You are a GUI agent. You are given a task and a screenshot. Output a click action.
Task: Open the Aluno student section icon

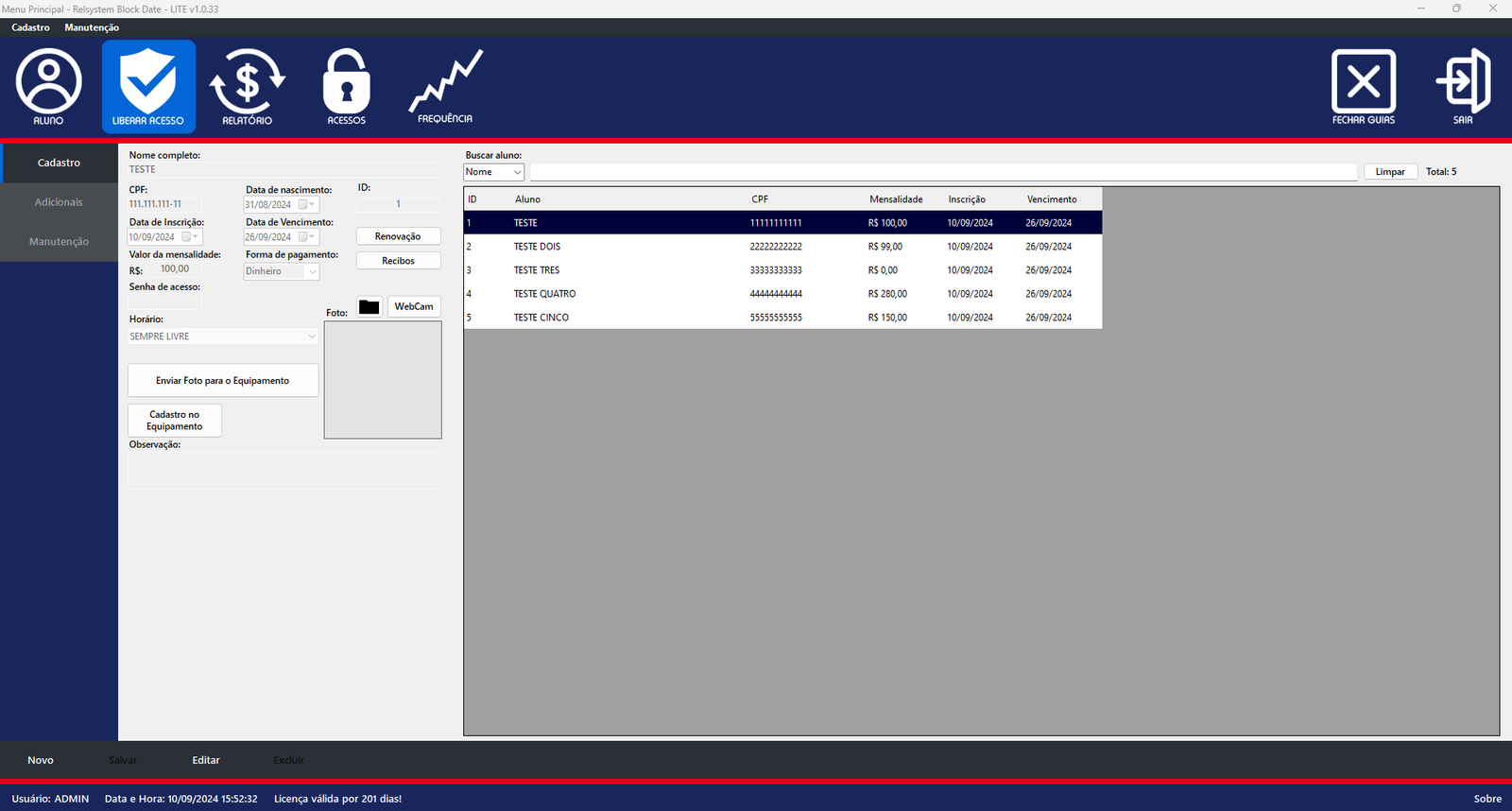[x=49, y=87]
